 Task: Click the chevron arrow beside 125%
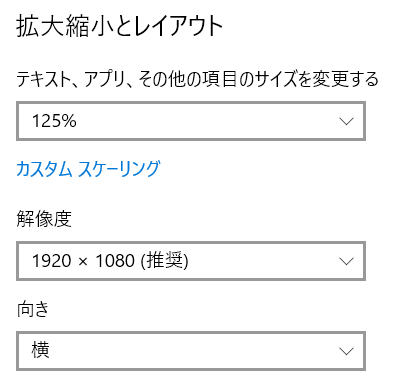click(346, 121)
